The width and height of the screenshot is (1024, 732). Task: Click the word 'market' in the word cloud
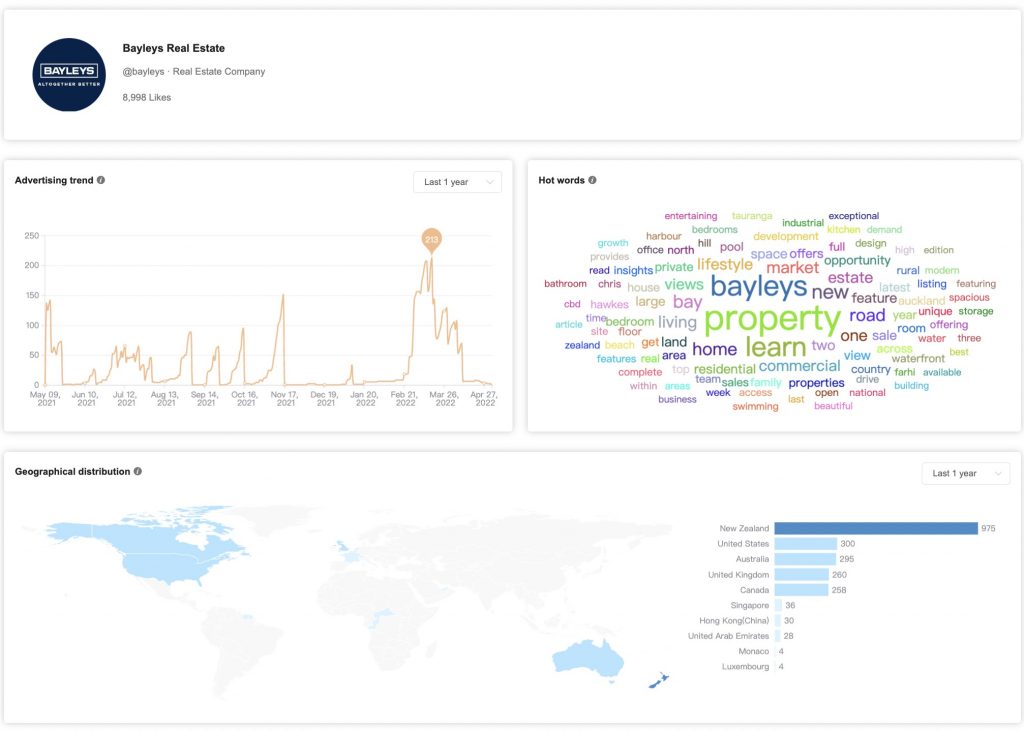pos(792,268)
